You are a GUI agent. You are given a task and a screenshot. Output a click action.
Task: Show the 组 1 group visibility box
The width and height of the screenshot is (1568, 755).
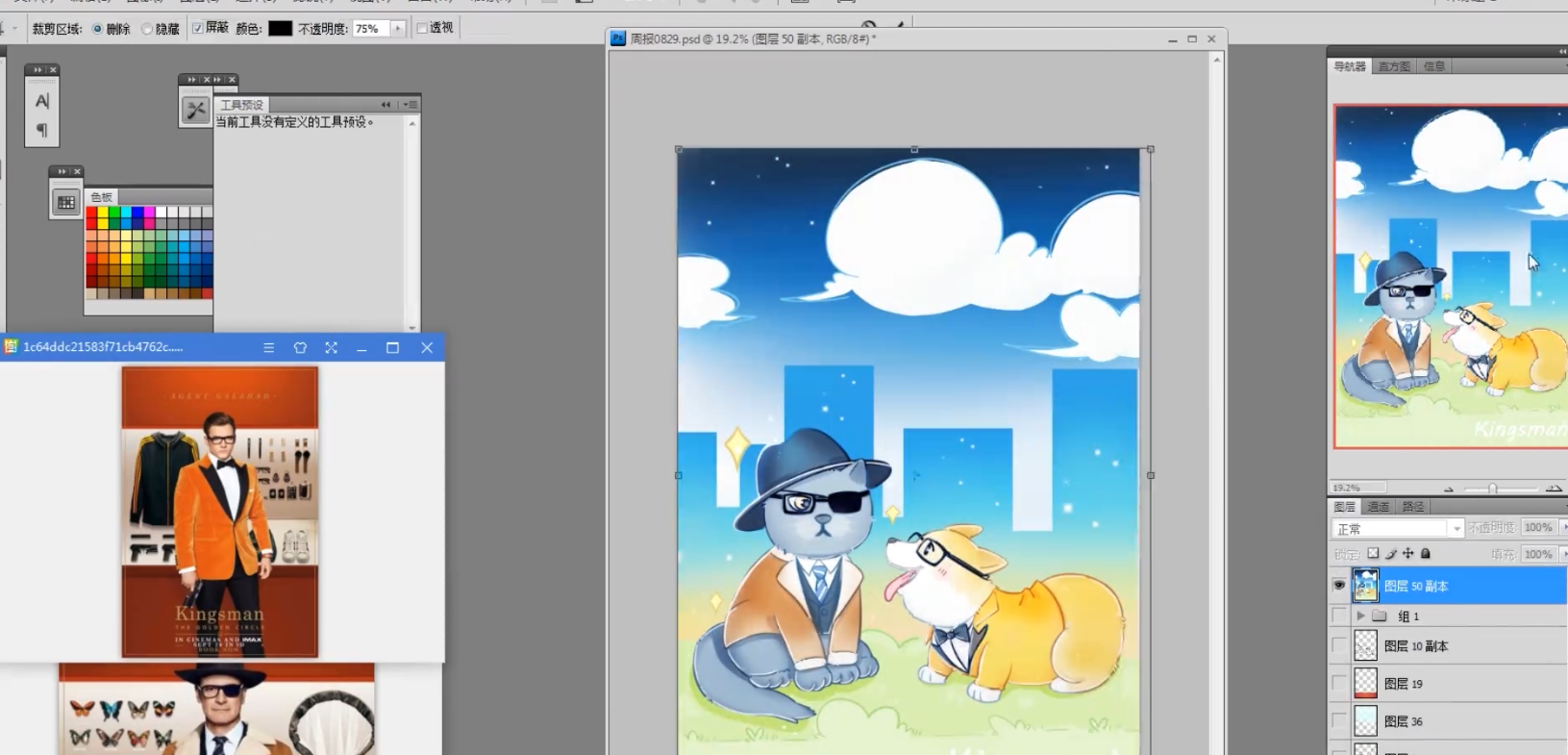pyautogui.click(x=1339, y=616)
